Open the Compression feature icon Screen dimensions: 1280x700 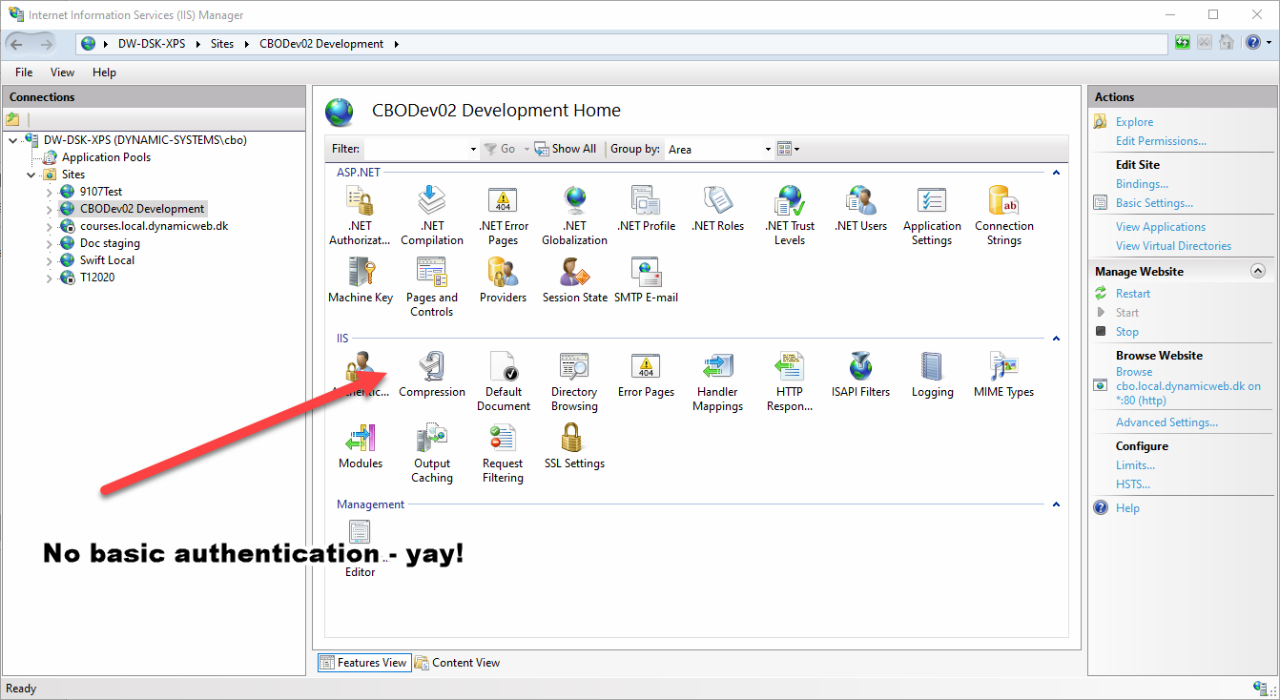432,374
